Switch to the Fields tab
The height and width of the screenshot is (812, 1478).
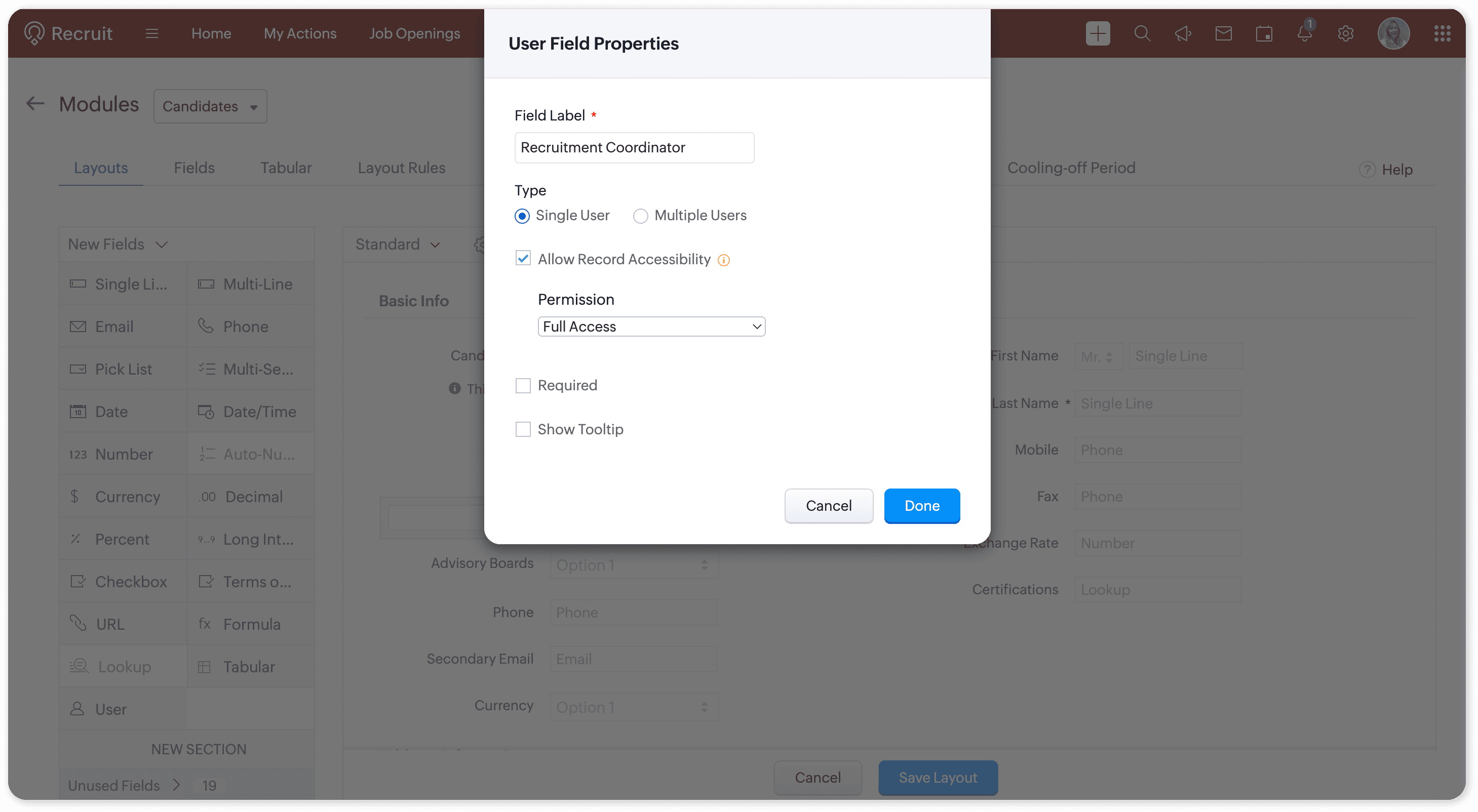[x=194, y=168]
